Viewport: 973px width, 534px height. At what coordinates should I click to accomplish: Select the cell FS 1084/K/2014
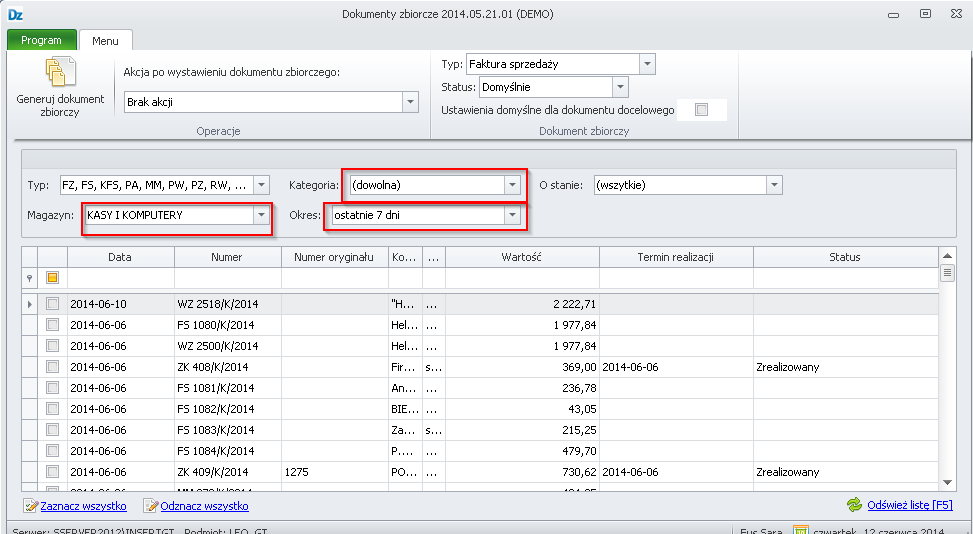tap(227, 451)
